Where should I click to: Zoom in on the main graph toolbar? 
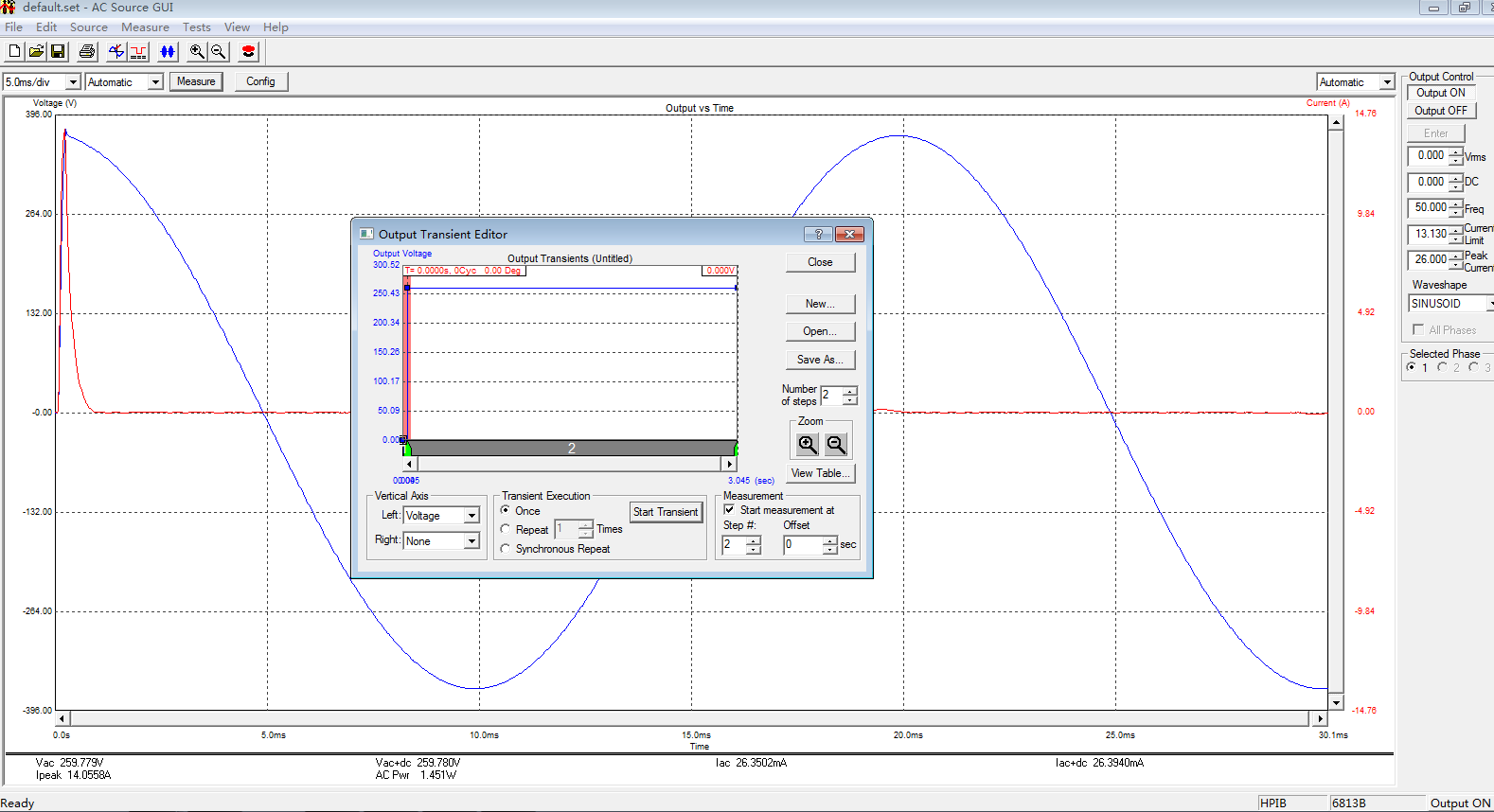[197, 51]
